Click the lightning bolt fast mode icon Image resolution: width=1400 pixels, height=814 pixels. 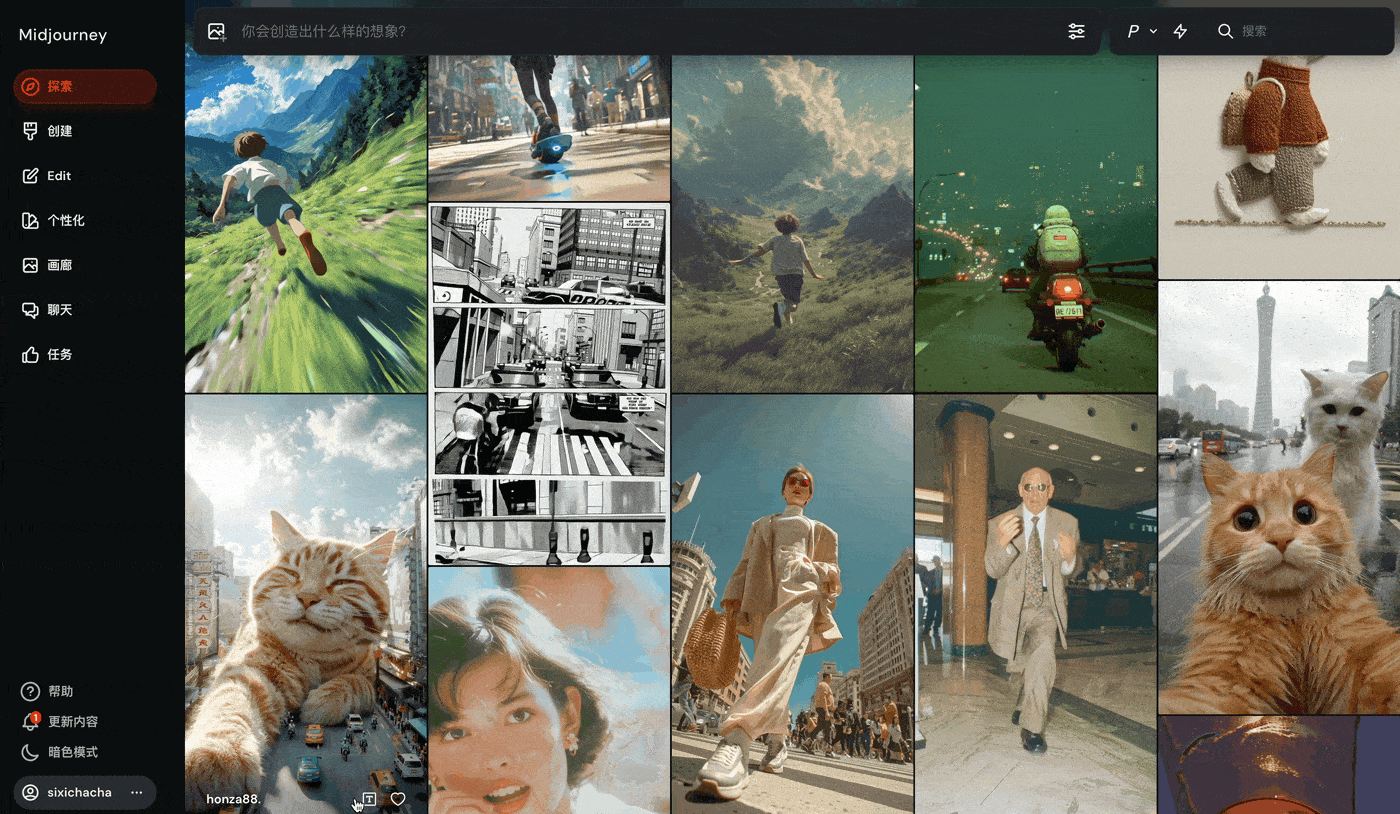pyautogui.click(x=1180, y=31)
